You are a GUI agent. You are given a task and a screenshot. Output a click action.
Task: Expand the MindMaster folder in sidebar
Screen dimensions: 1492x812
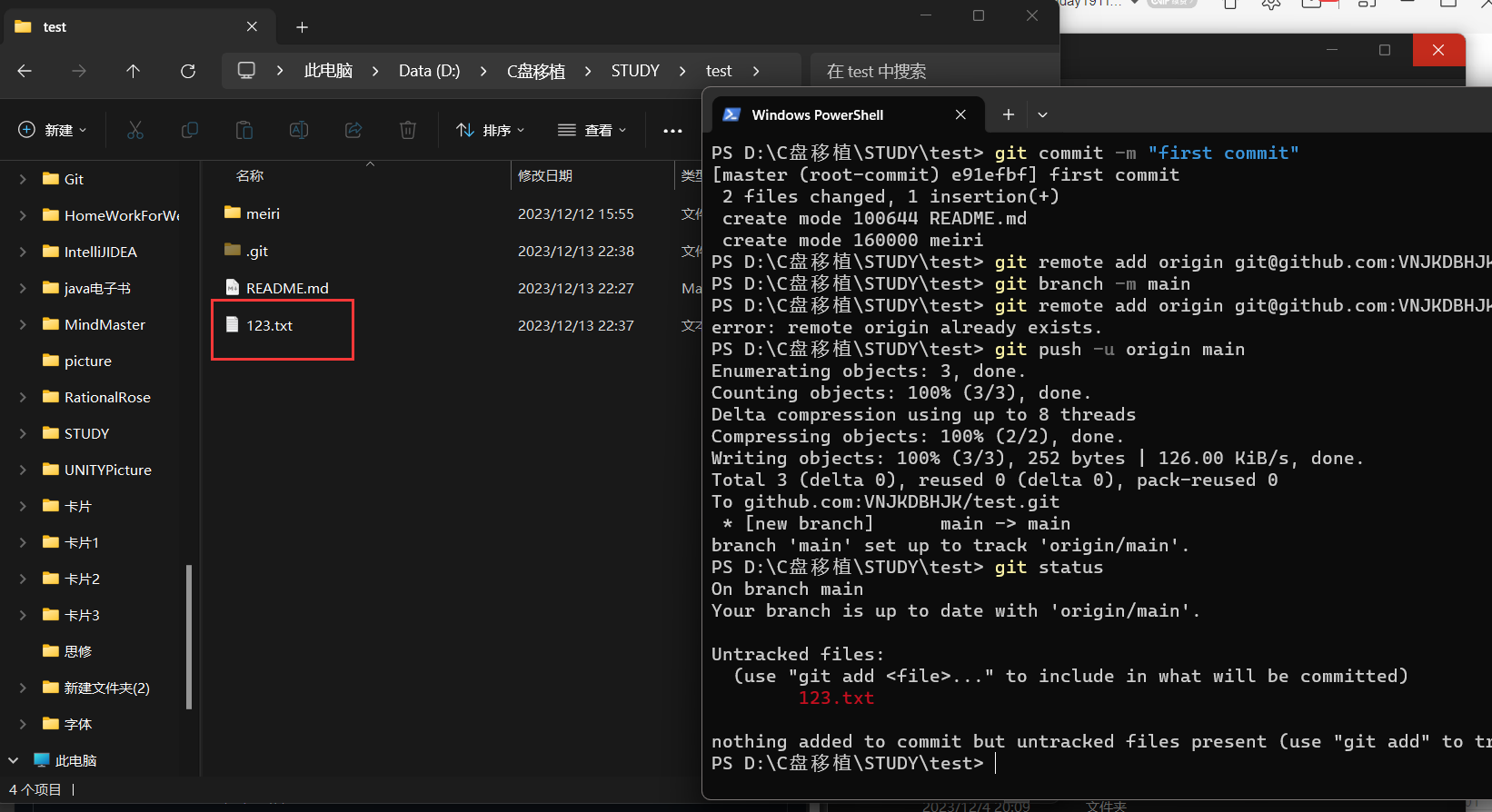click(x=23, y=324)
